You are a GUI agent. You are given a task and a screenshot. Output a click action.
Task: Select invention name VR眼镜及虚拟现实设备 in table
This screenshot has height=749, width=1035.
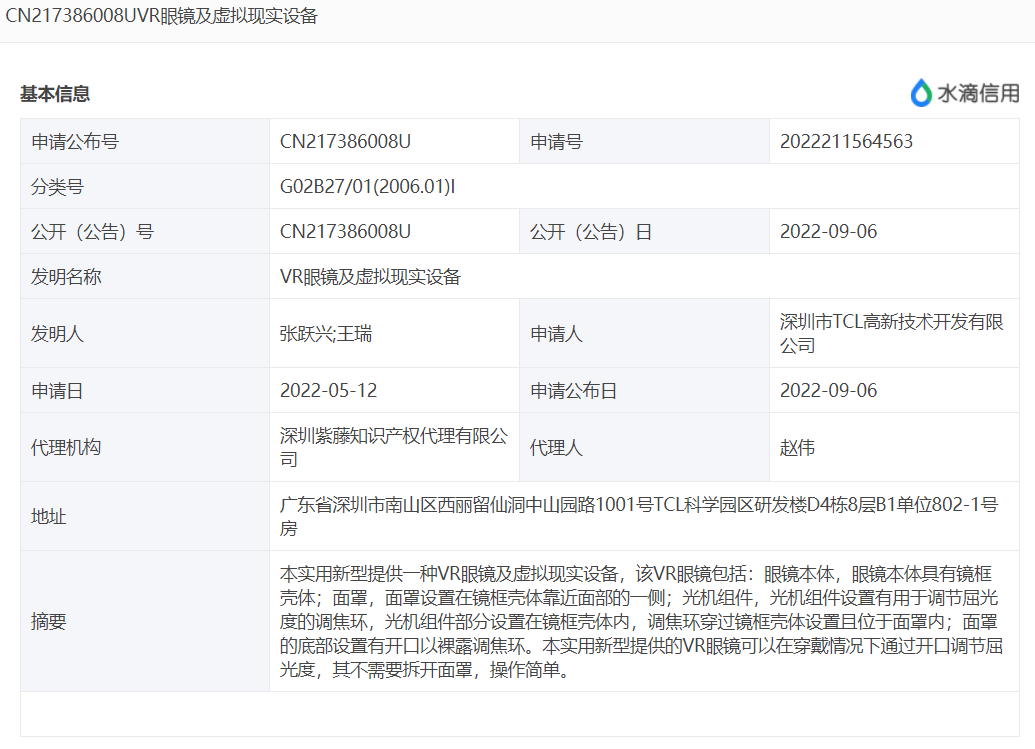(370, 277)
